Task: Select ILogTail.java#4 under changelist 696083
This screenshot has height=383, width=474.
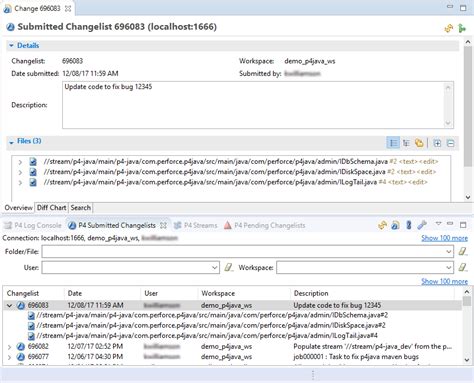Action: pyautogui.click(x=207, y=336)
